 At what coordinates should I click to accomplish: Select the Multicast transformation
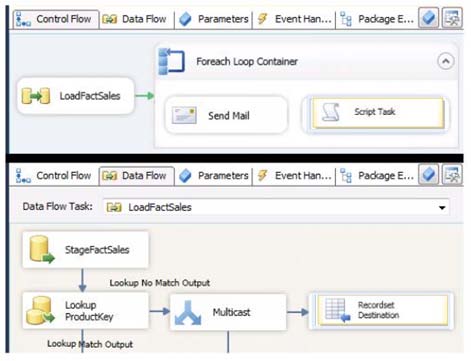[228, 312]
